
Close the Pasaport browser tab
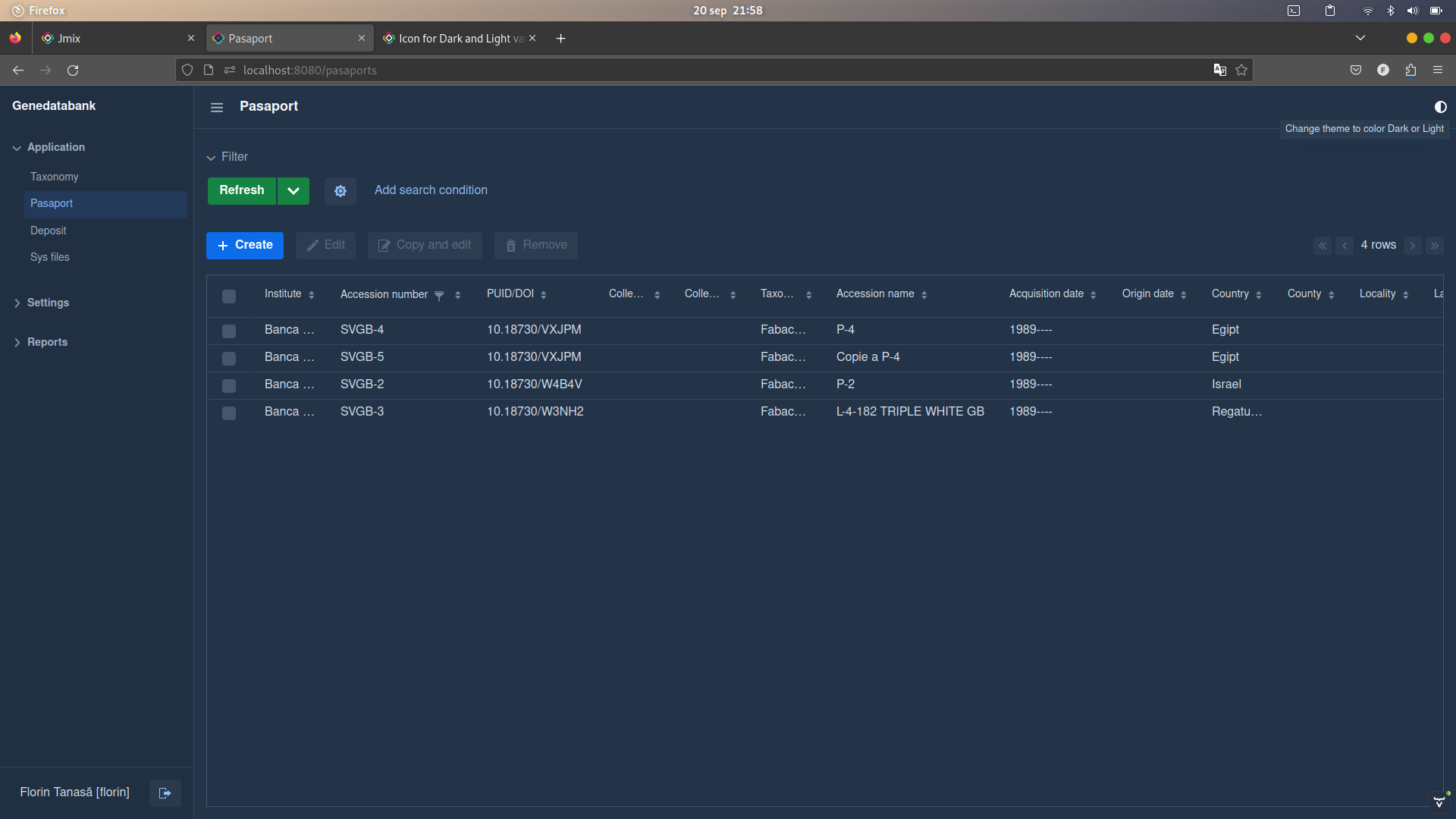pyautogui.click(x=362, y=39)
